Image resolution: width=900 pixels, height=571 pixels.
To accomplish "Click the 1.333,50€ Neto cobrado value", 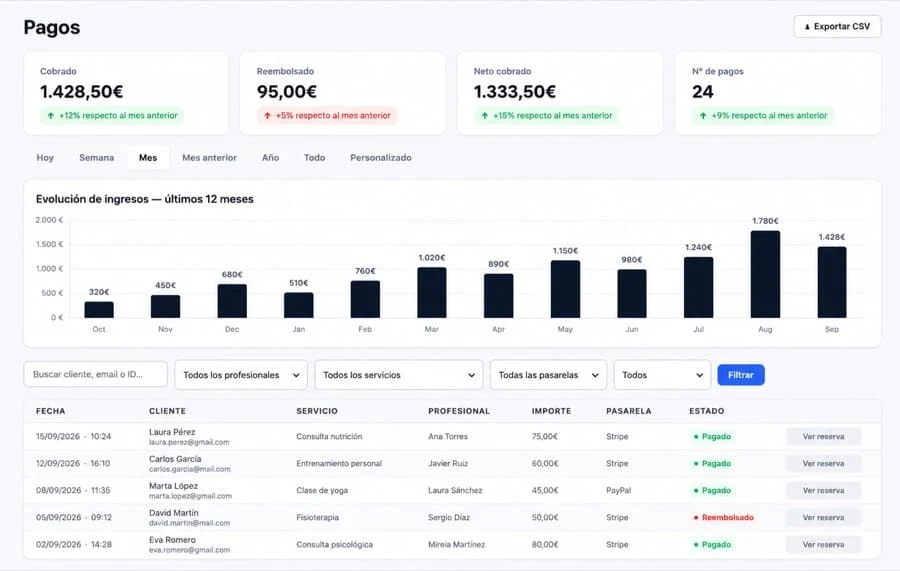I will [515, 92].
